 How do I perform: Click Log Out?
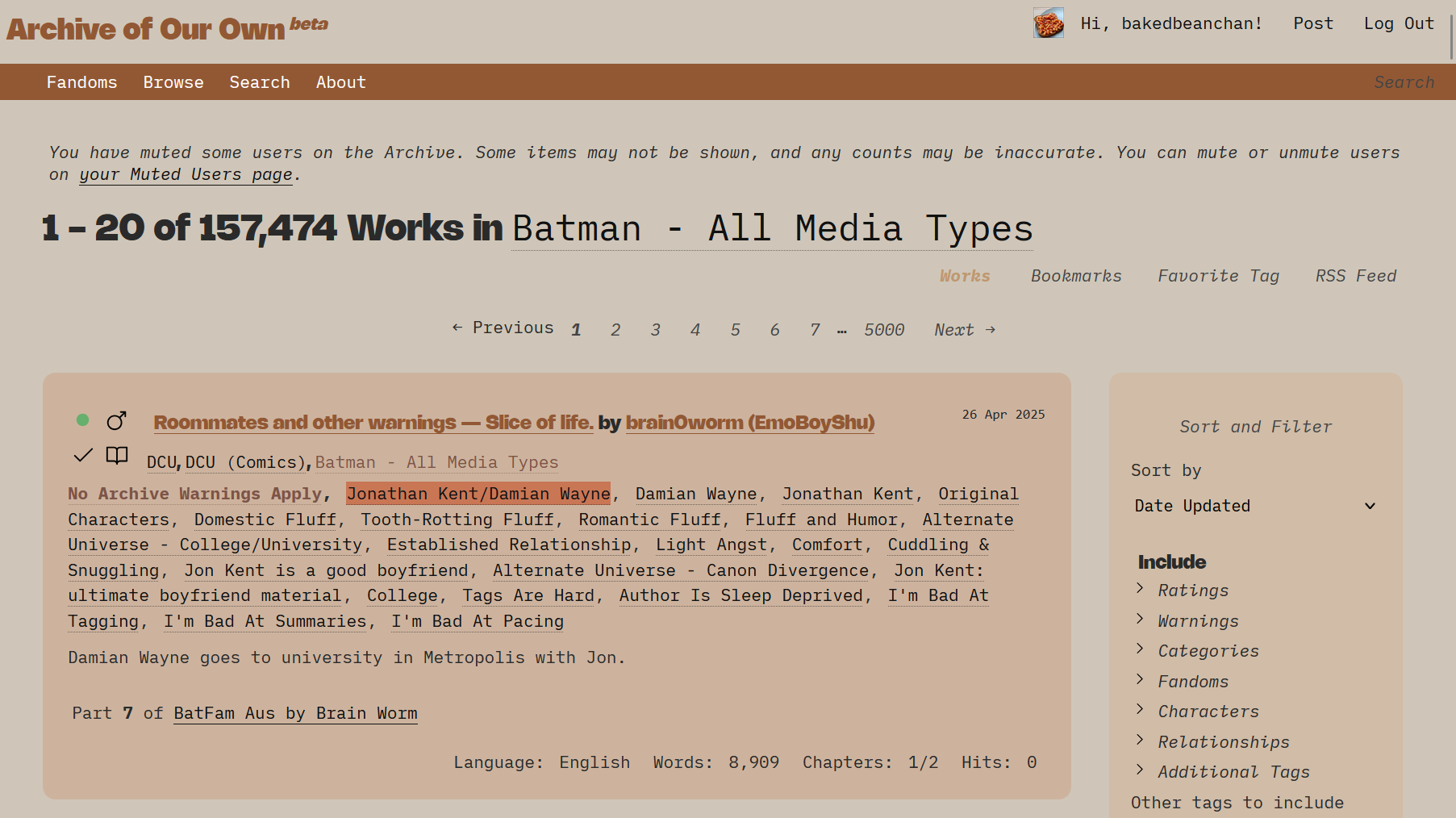click(1399, 23)
